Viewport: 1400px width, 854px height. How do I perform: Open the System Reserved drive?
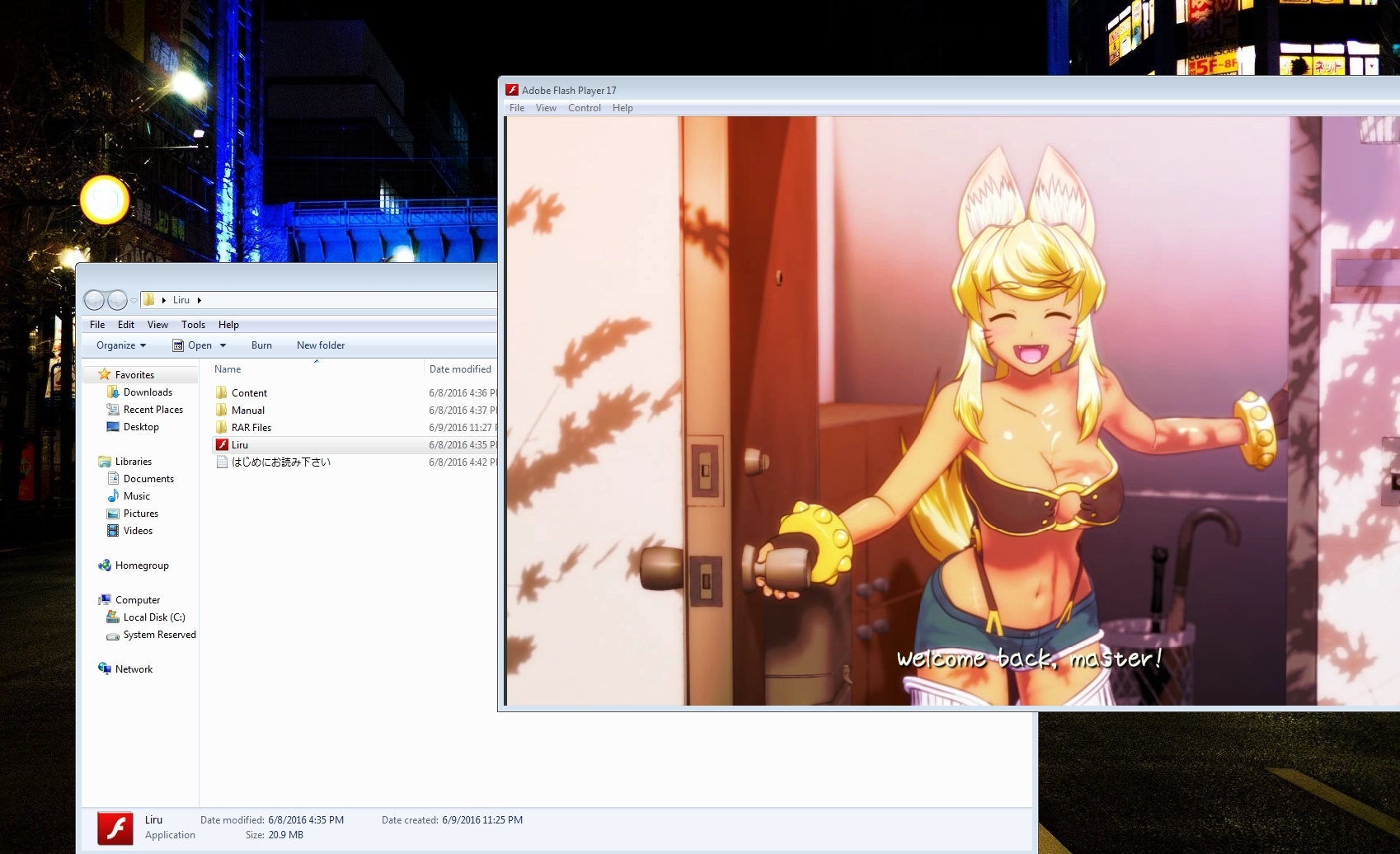[160, 635]
